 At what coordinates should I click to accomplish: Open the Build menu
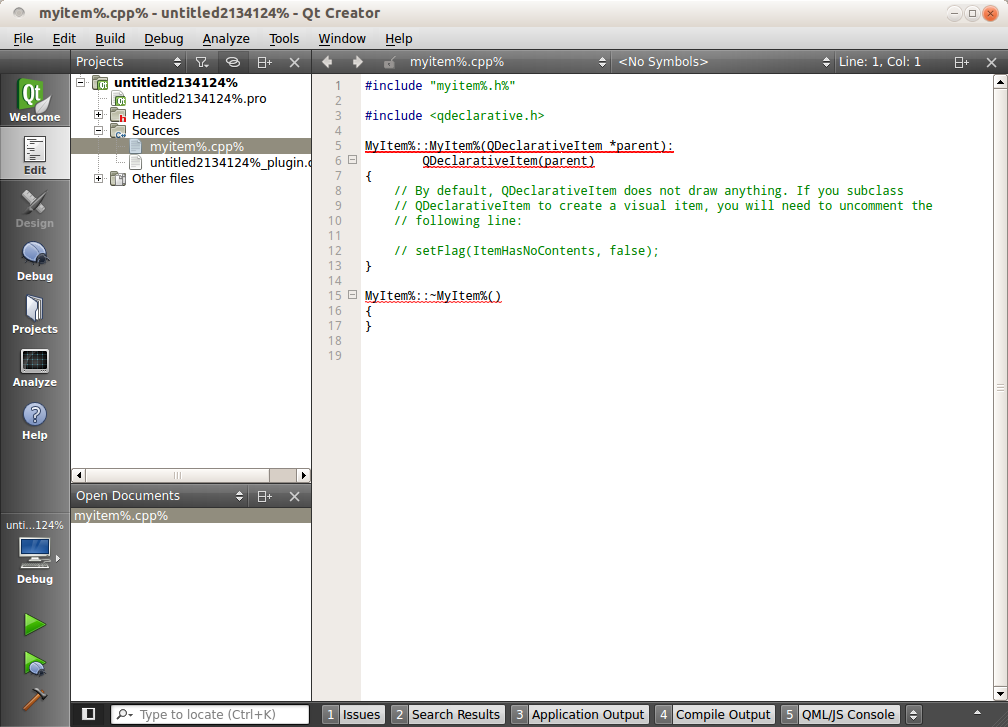(x=110, y=39)
